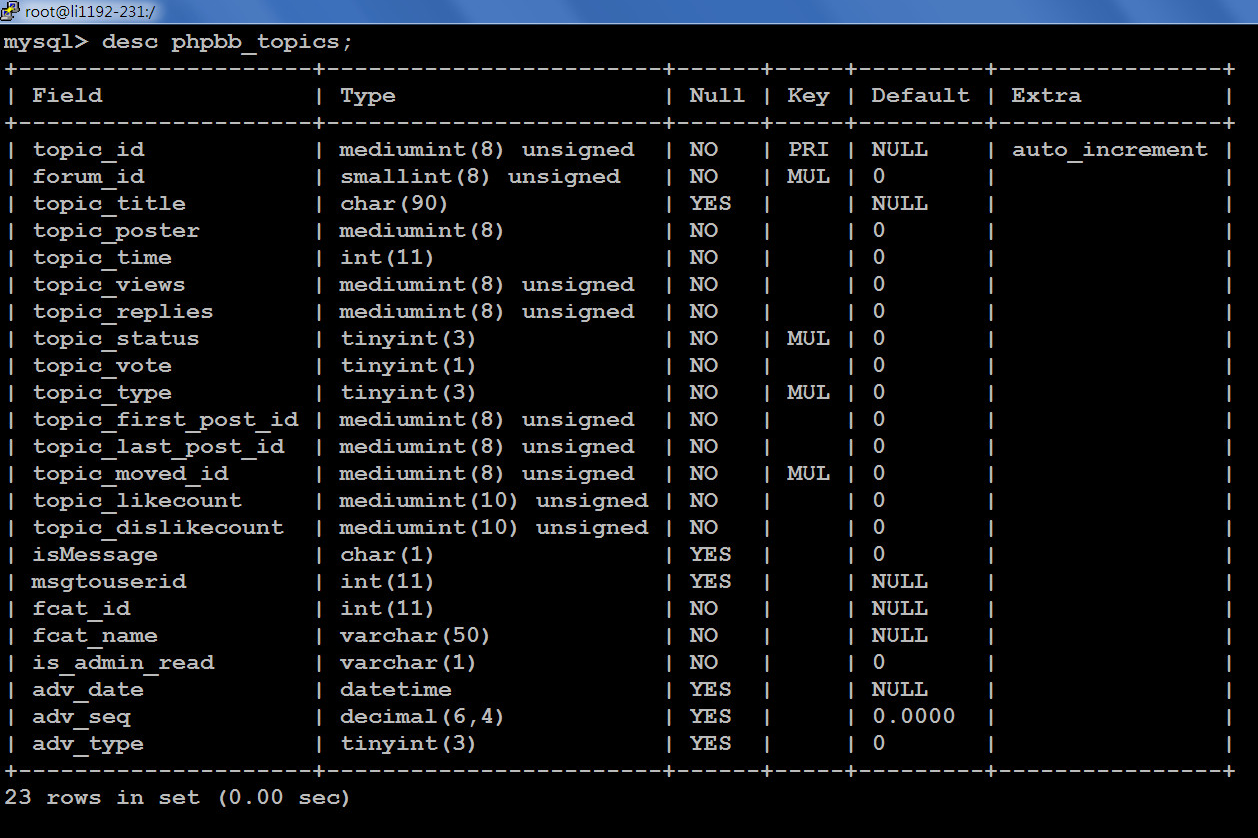Select the 'topic_dislikecount' field name
This screenshot has height=838, width=1258.
pyautogui.click(x=158, y=527)
